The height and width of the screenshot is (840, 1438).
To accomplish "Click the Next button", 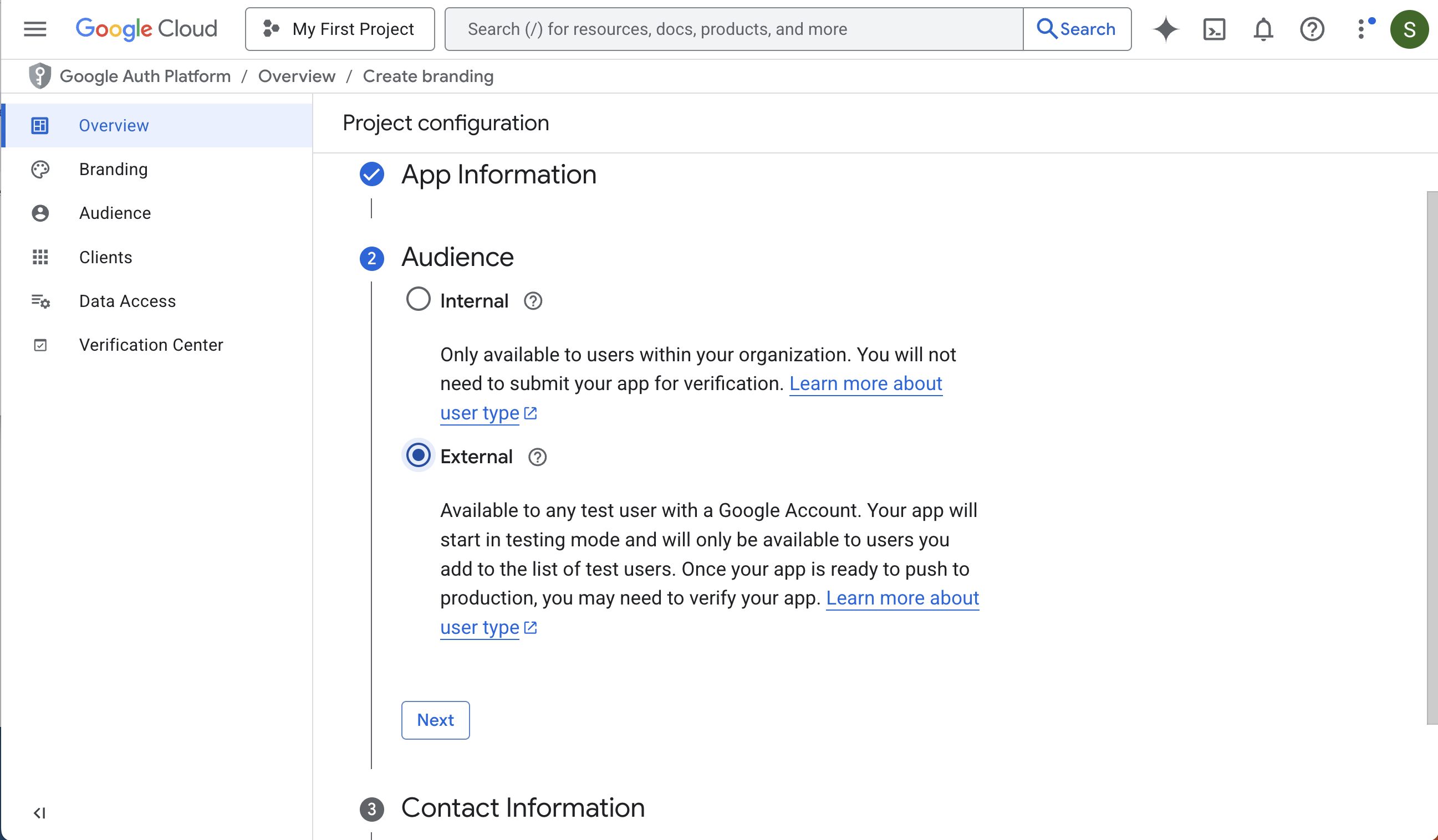I will click(x=435, y=720).
